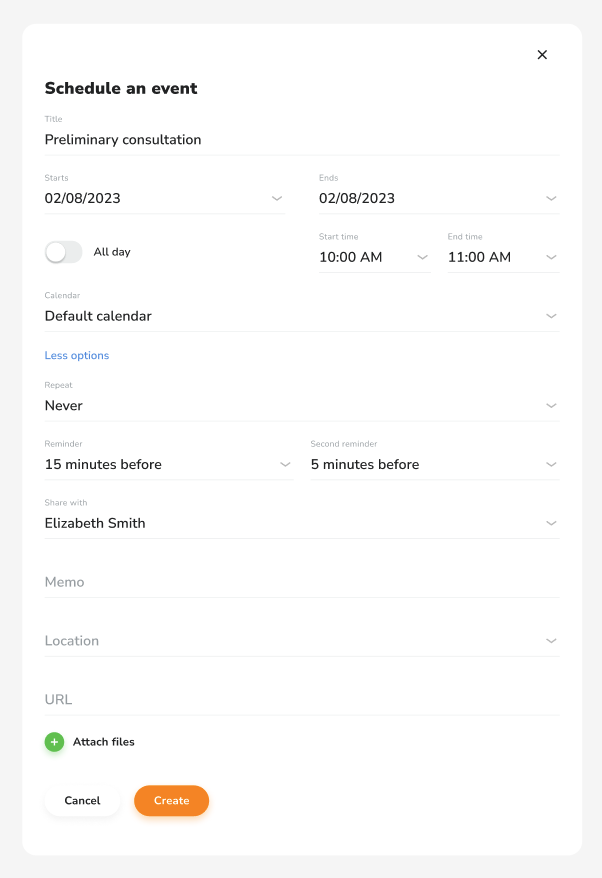
Task: Expand the Second reminder chevron
Action: (x=551, y=464)
